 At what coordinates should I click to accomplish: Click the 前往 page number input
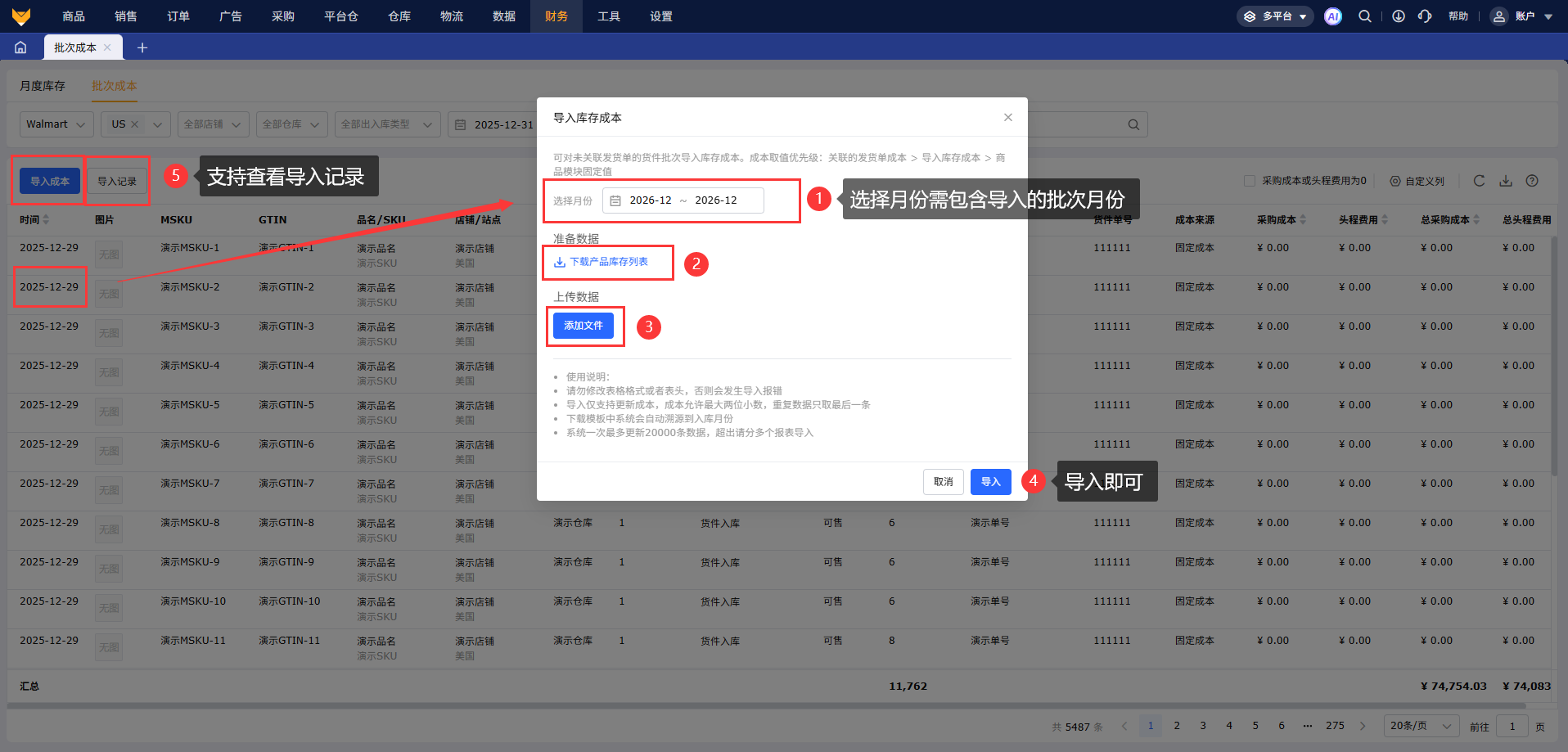click(1512, 726)
